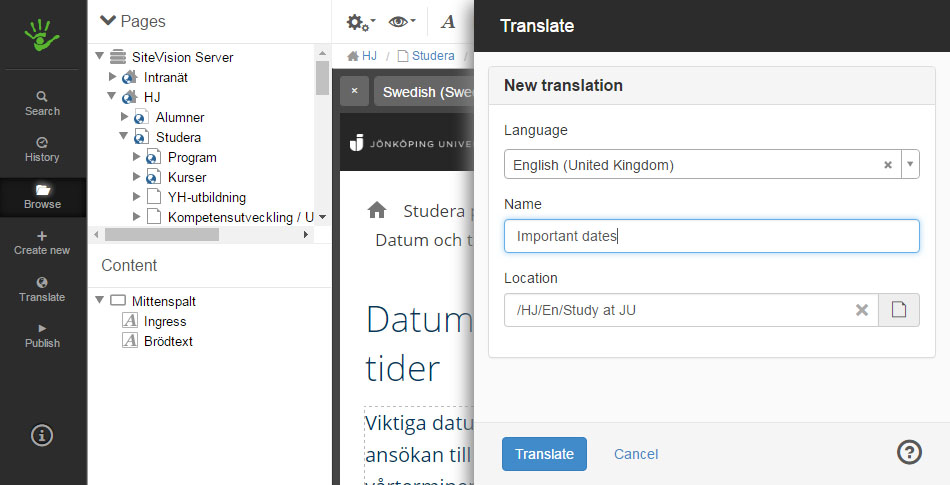This screenshot has width=950, height=485.
Task: Open the info icon in the sidebar
Action: [x=42, y=435]
